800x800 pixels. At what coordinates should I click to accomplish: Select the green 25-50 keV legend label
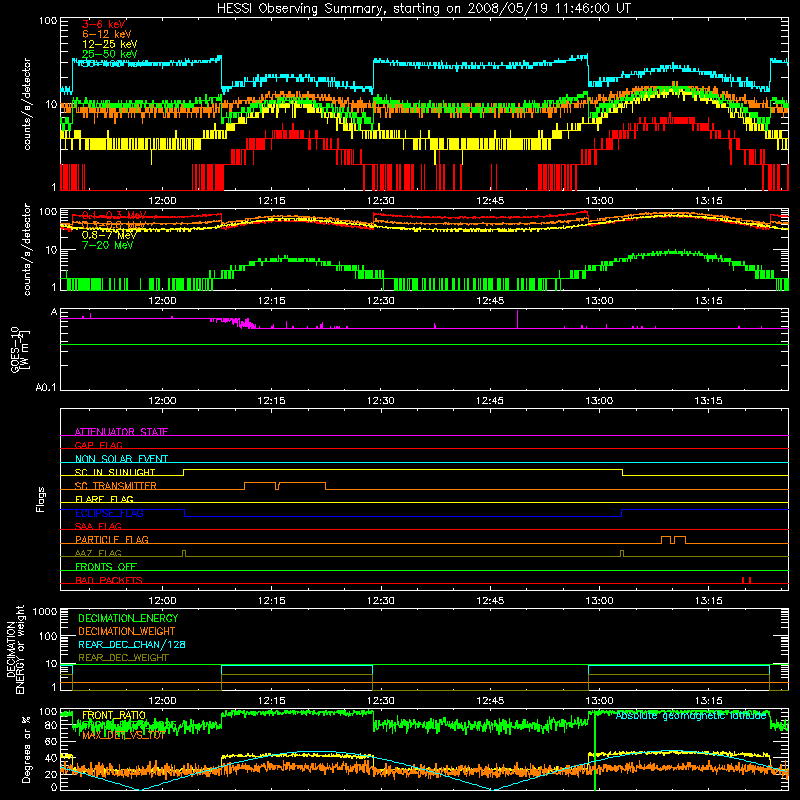[110, 54]
